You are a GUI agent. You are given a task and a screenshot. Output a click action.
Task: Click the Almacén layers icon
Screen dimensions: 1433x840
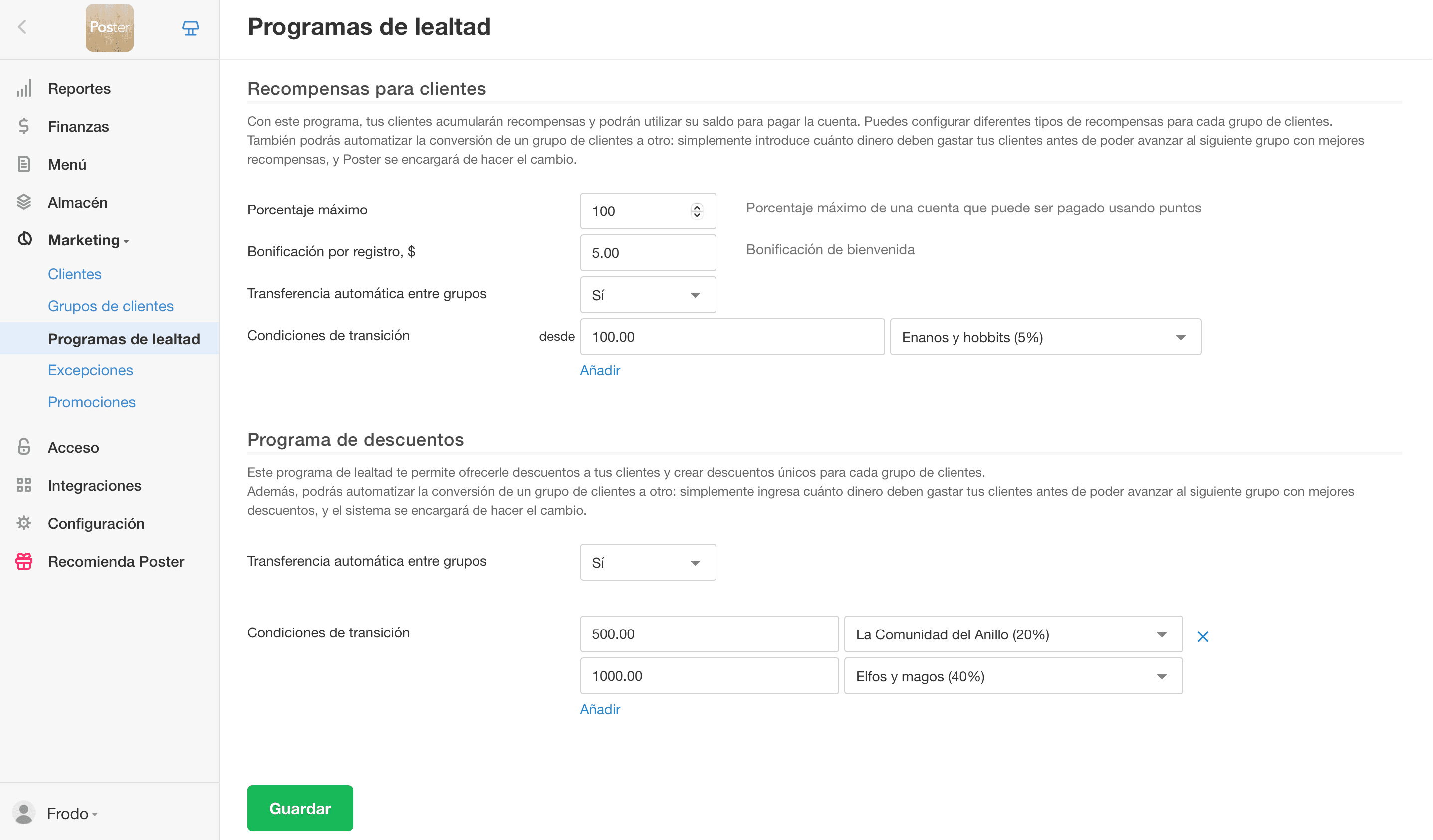tap(24, 202)
